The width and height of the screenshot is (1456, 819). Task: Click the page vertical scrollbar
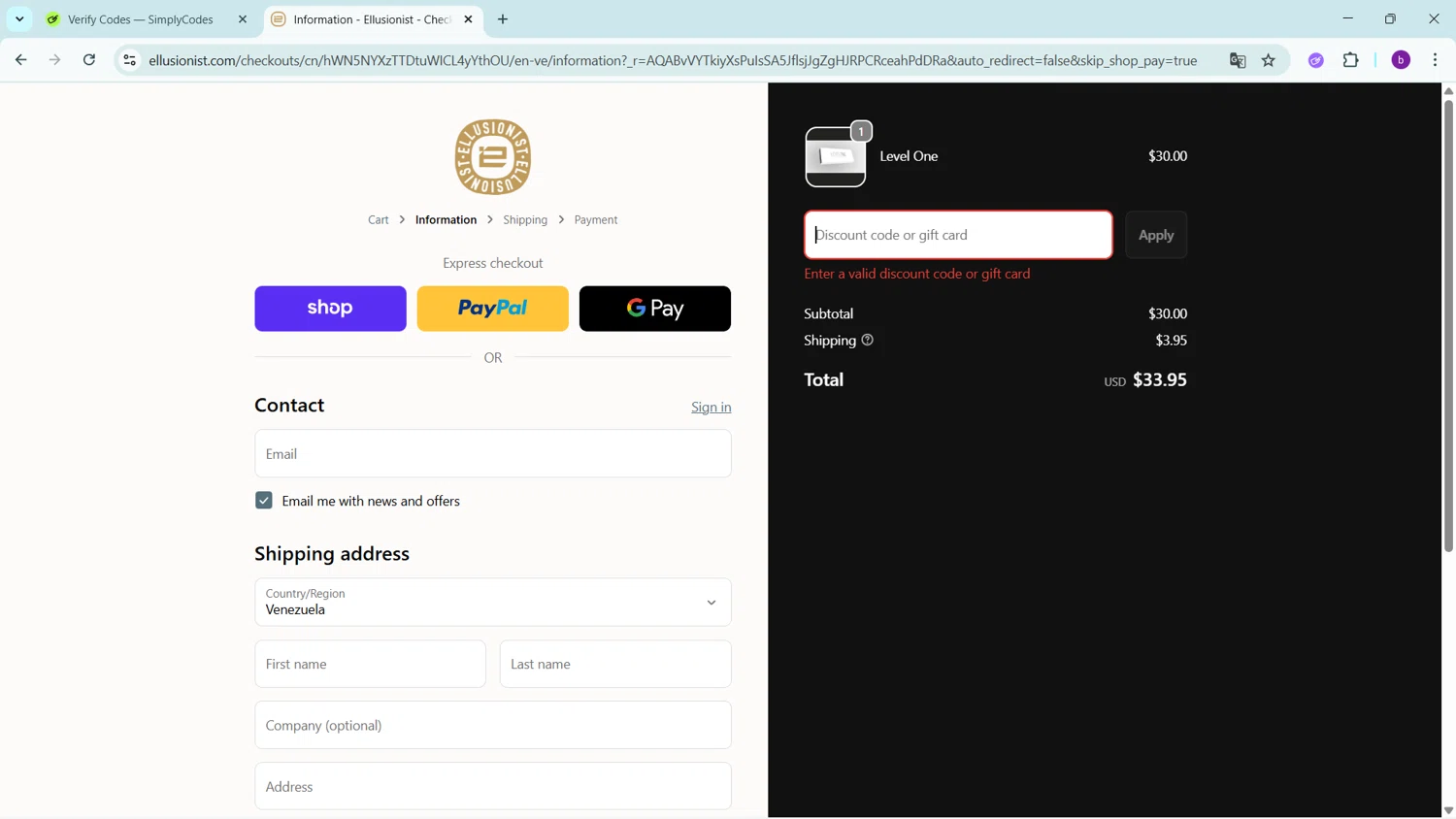(x=1448, y=325)
